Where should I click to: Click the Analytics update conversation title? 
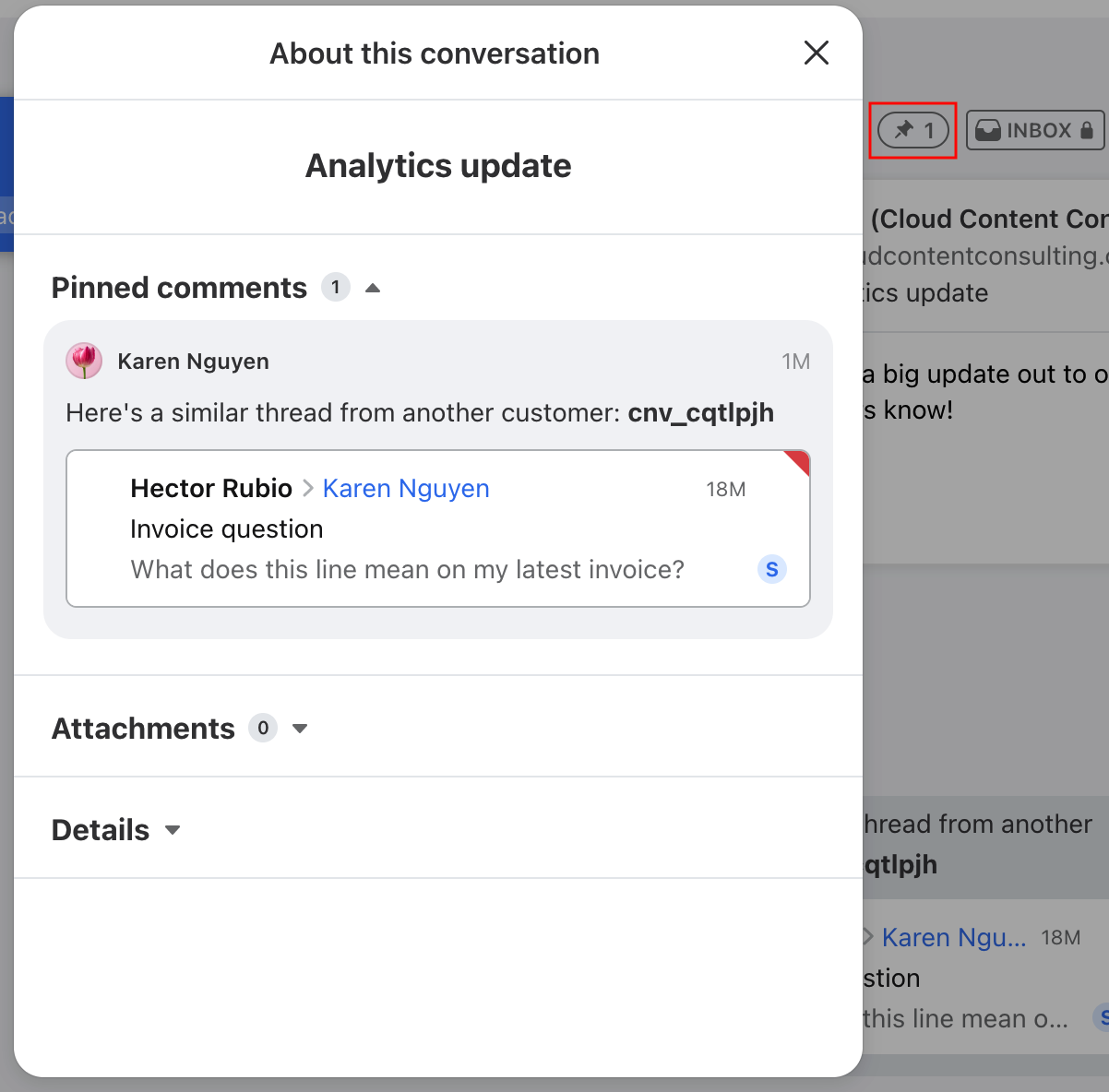coord(438,166)
